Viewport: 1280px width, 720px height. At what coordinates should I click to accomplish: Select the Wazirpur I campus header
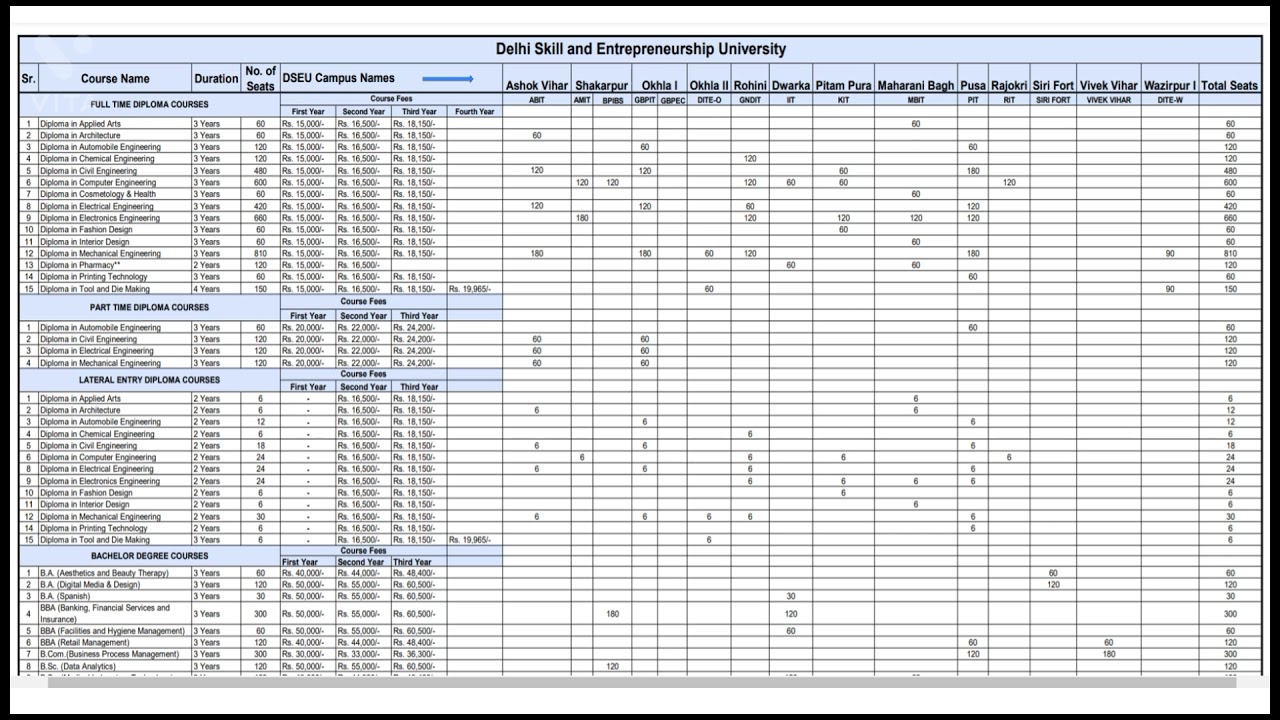pos(1170,86)
